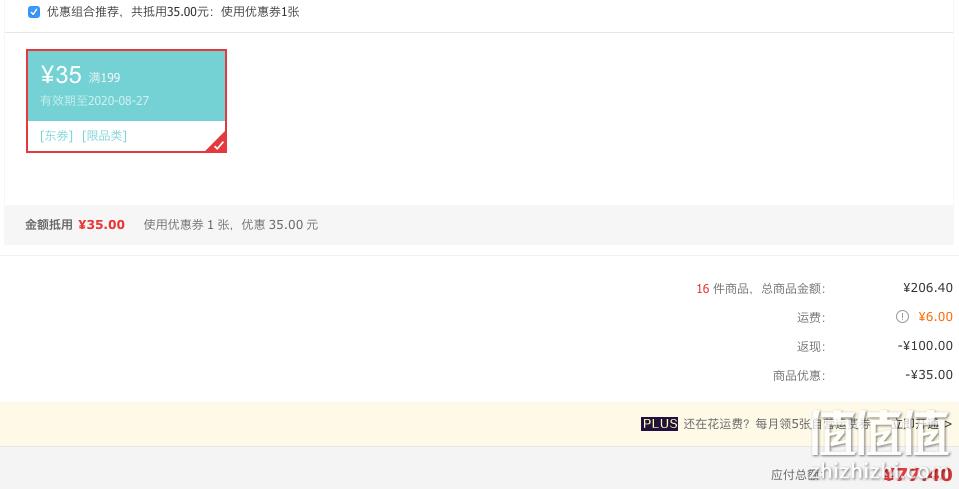959x489 pixels.
Task: Click the 立即开通 arrow link
Action: (921, 424)
